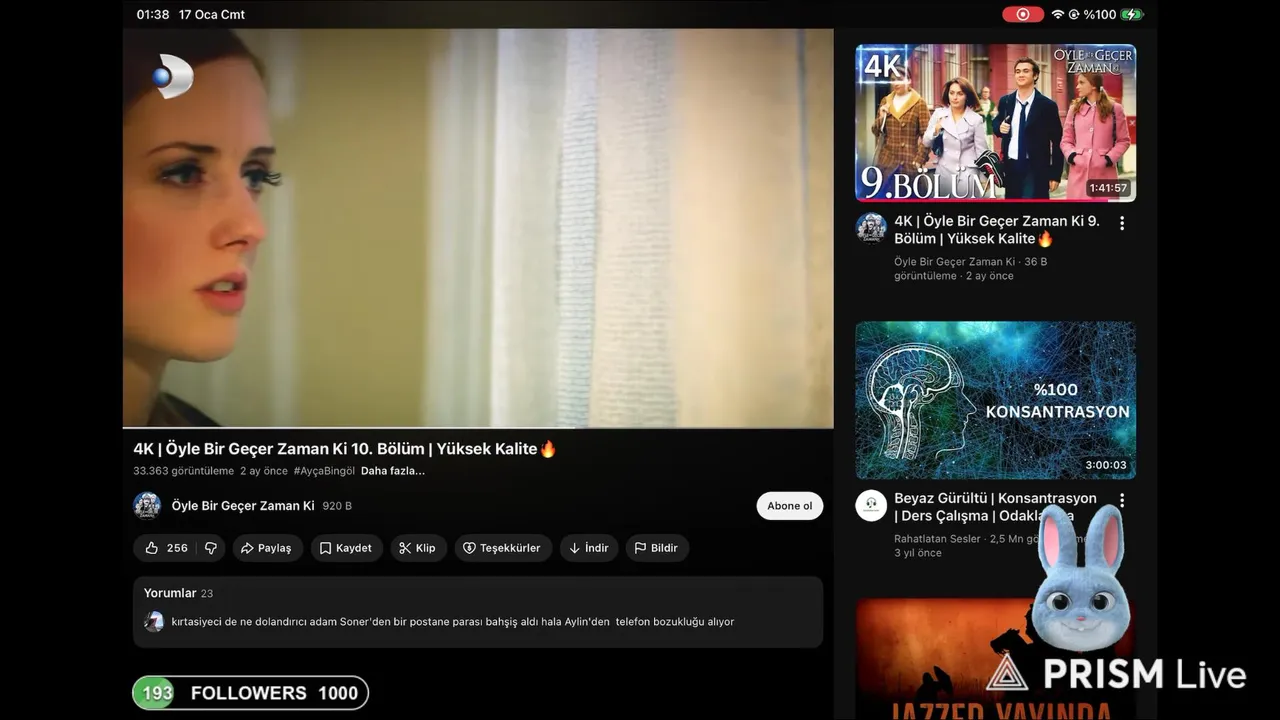Click the battery icon in status bar
The height and width of the screenshot is (720, 1280).
tap(1131, 14)
